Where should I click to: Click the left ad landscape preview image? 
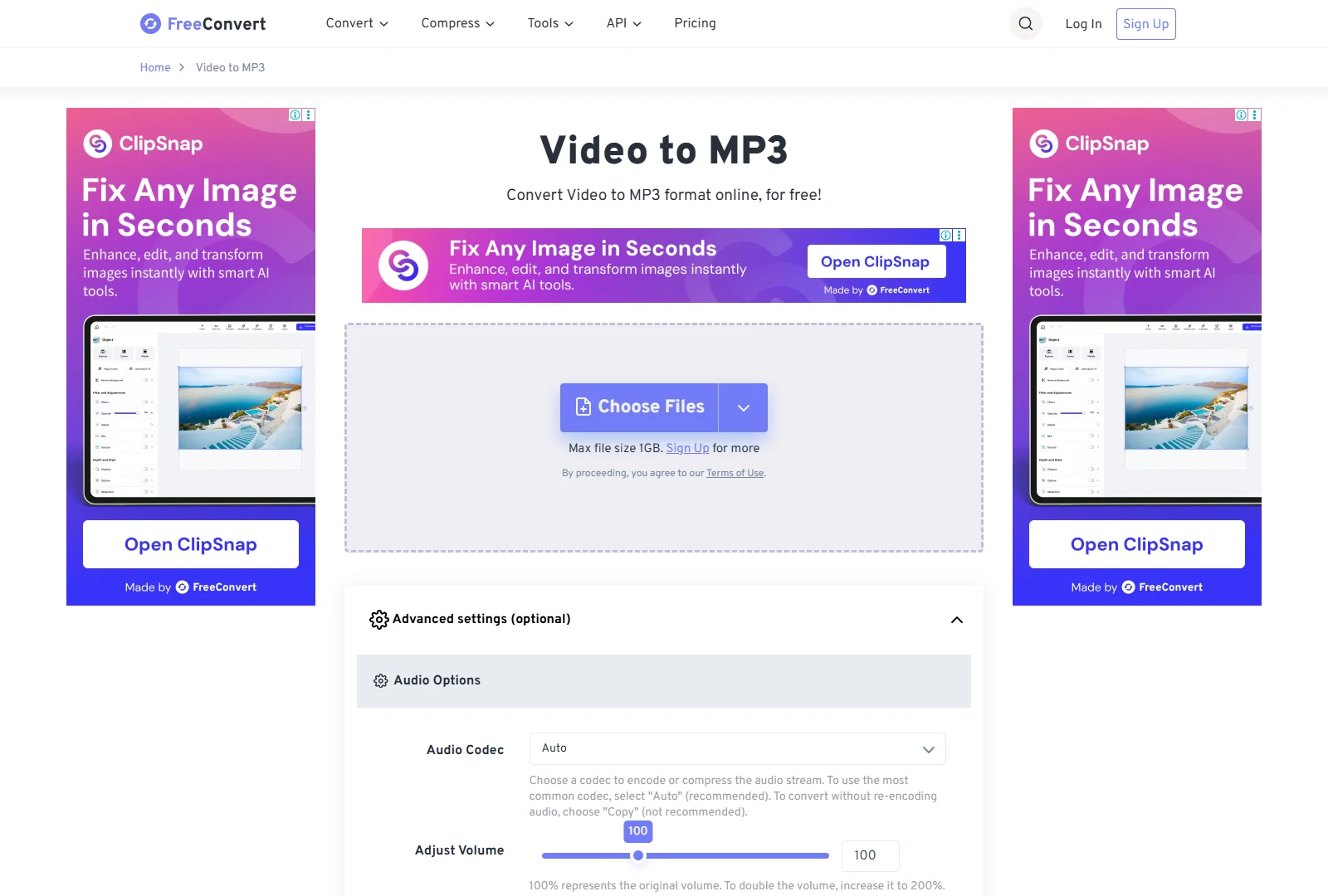click(x=240, y=408)
